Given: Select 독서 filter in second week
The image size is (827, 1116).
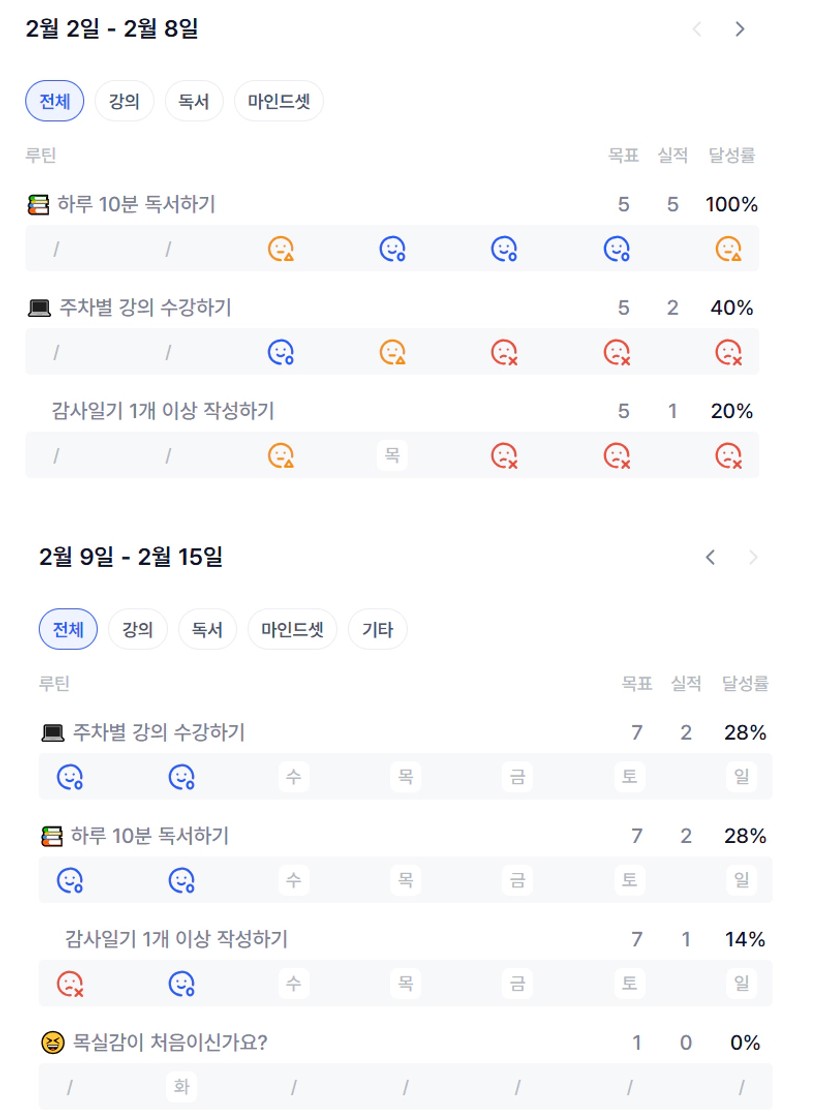Looking at the screenshot, I should coord(207,630).
